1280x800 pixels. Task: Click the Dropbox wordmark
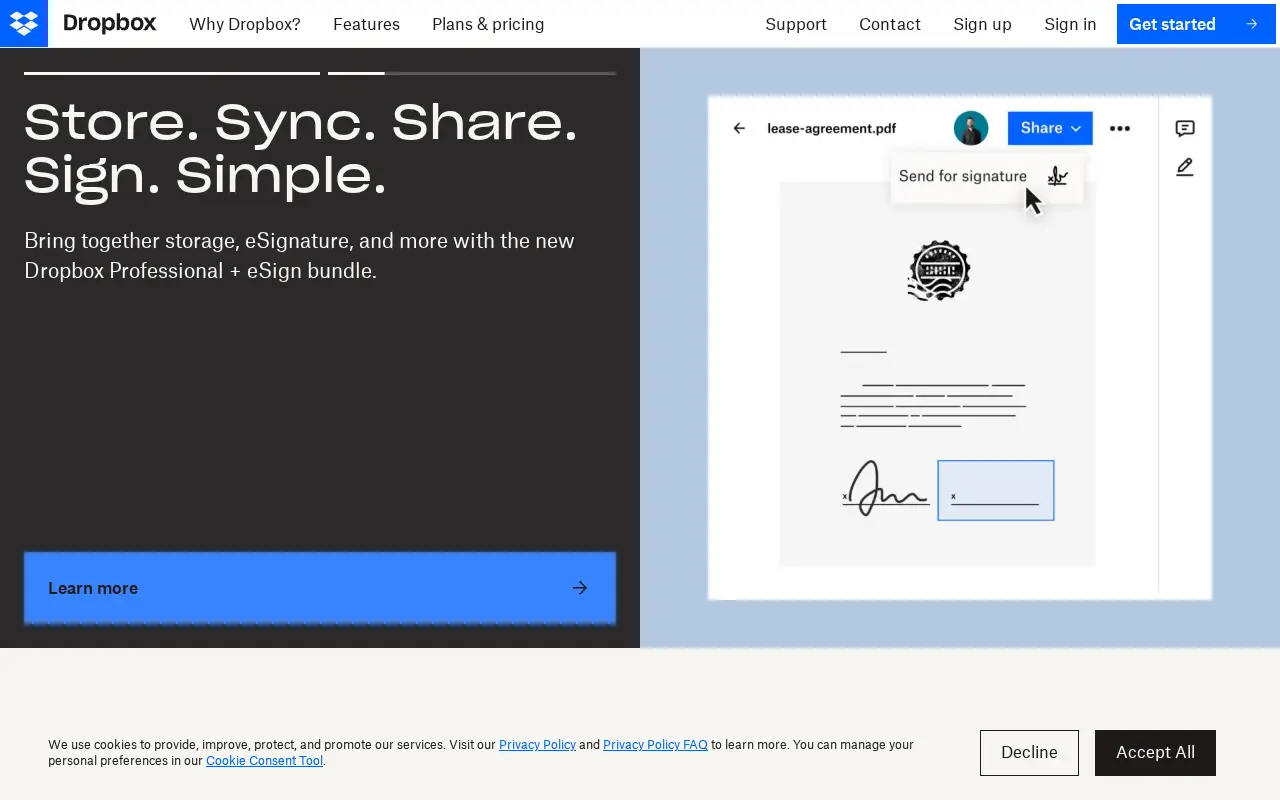[x=109, y=23]
